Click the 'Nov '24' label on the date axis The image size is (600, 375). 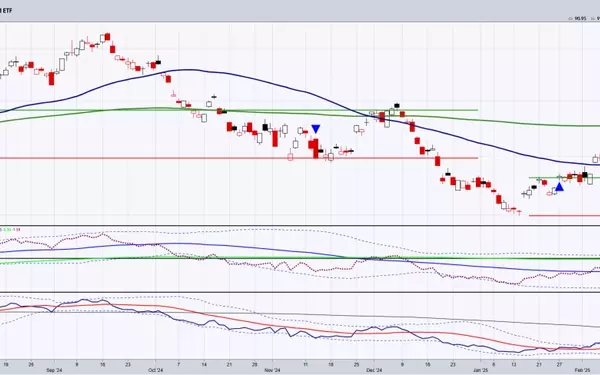click(272, 370)
